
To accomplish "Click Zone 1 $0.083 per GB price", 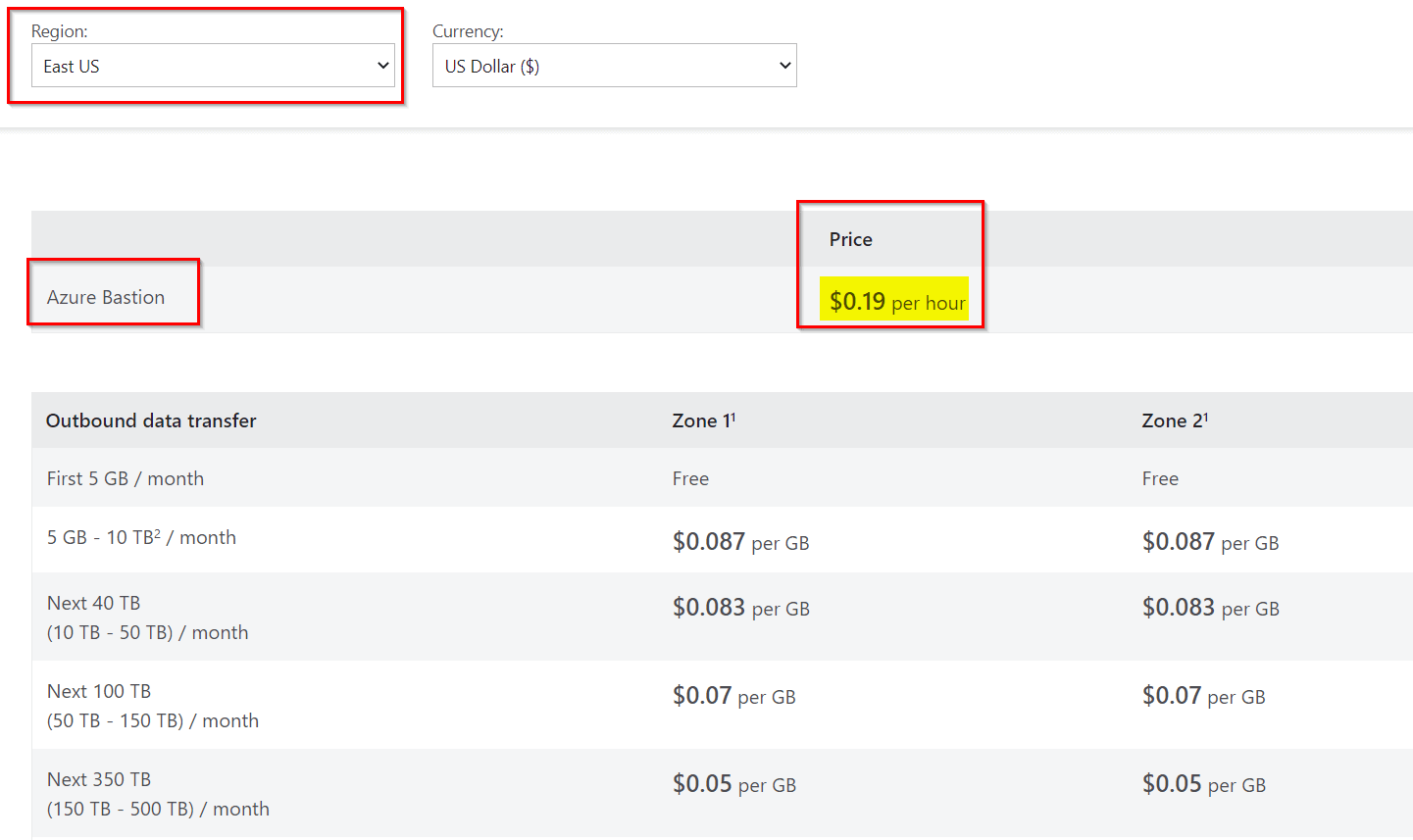I will [740, 608].
